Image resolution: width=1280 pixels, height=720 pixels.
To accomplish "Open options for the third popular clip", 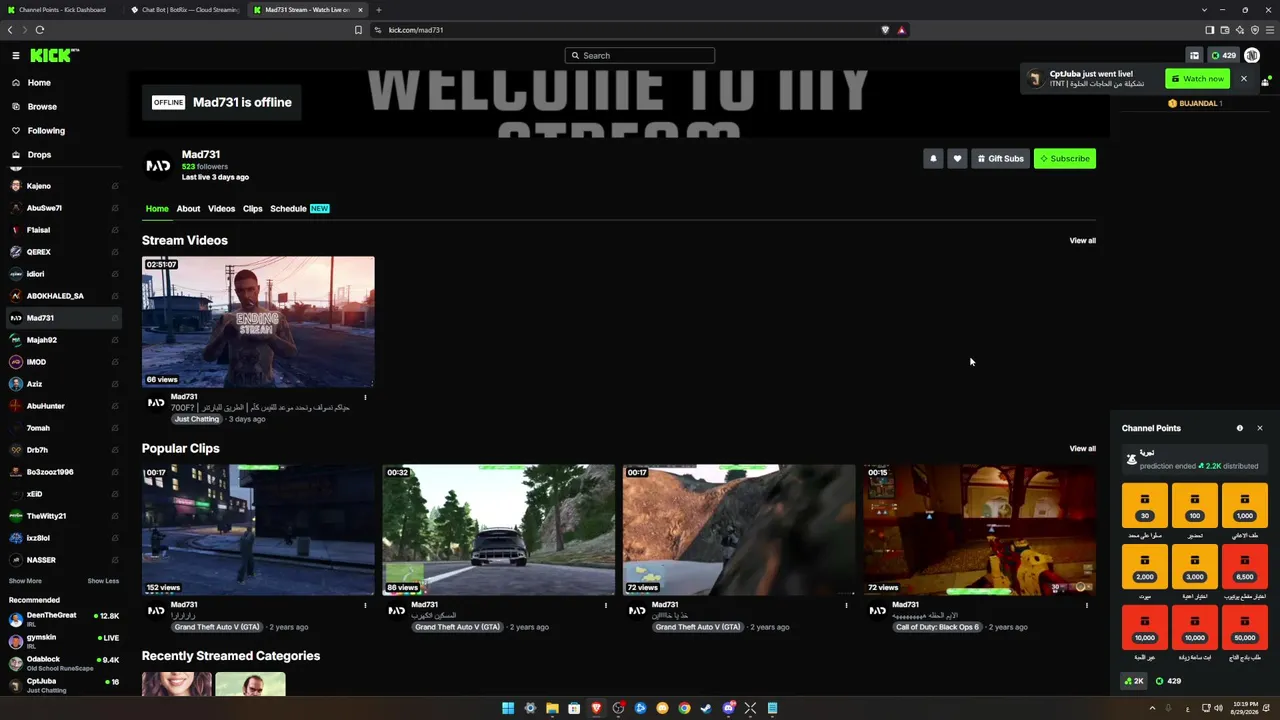I will [846, 605].
